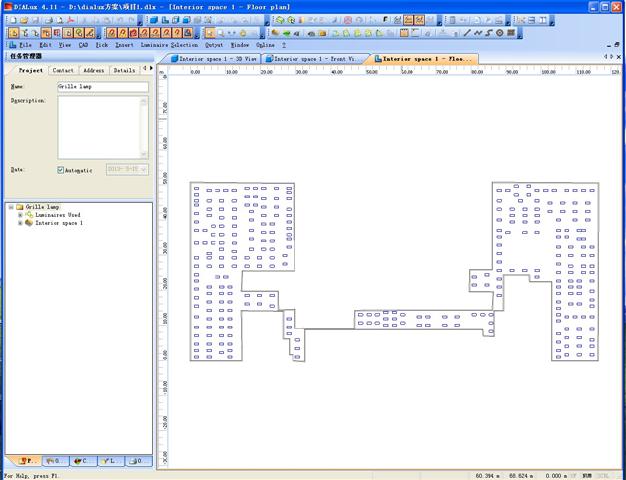Click the first orange question-mark guide icon
The width and height of the screenshot is (626, 480).
coord(111,33)
